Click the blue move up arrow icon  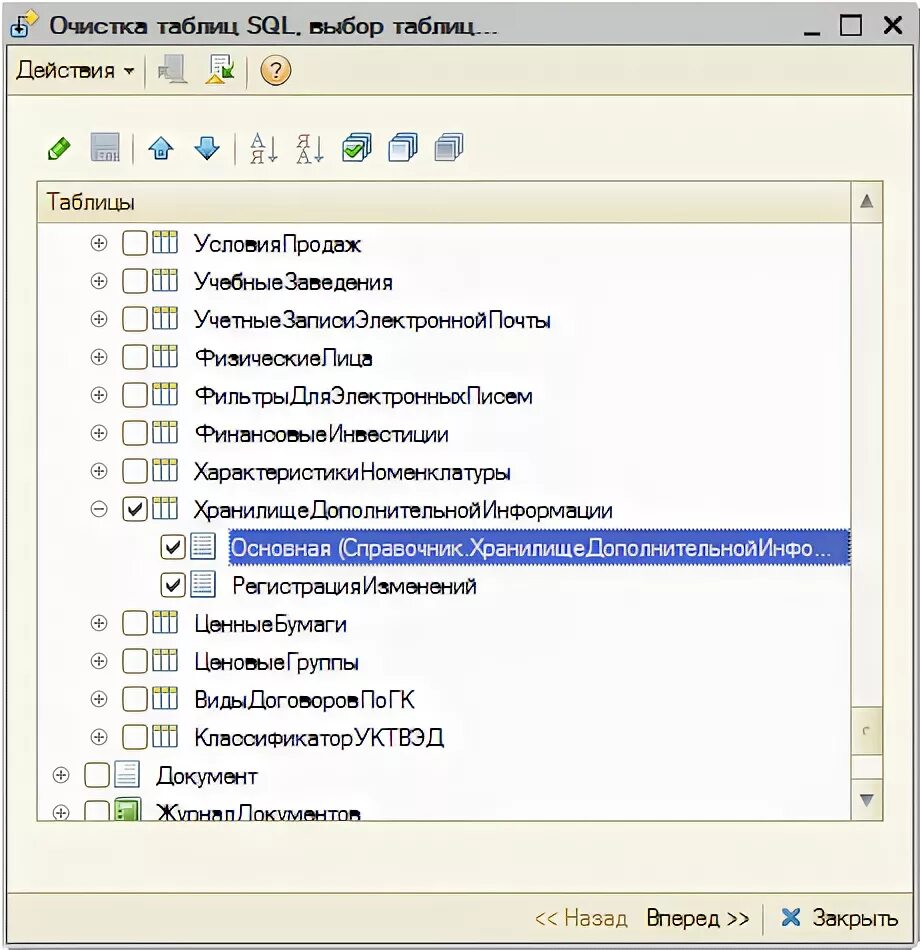161,148
